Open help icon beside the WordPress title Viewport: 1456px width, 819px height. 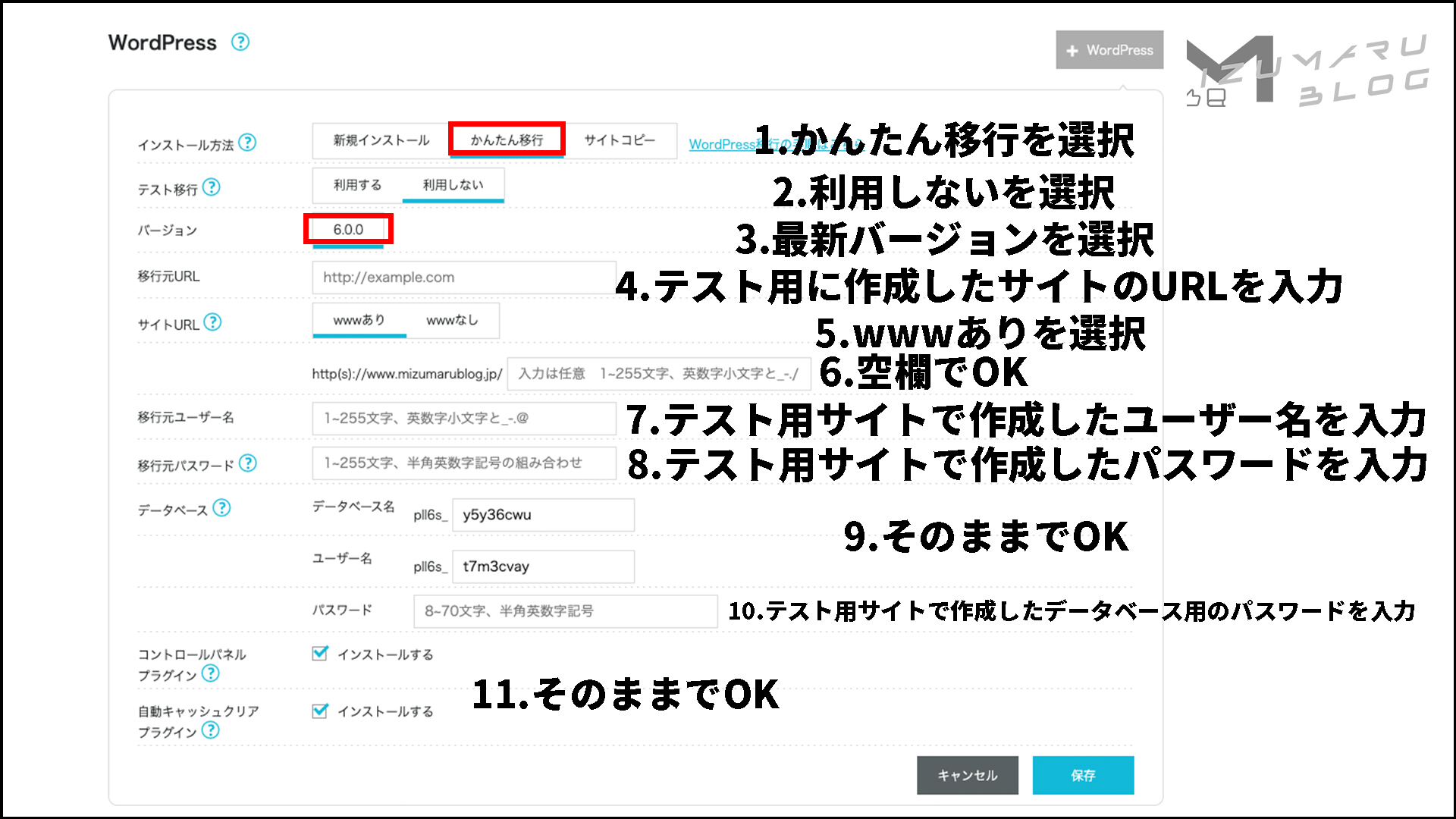click(x=240, y=42)
